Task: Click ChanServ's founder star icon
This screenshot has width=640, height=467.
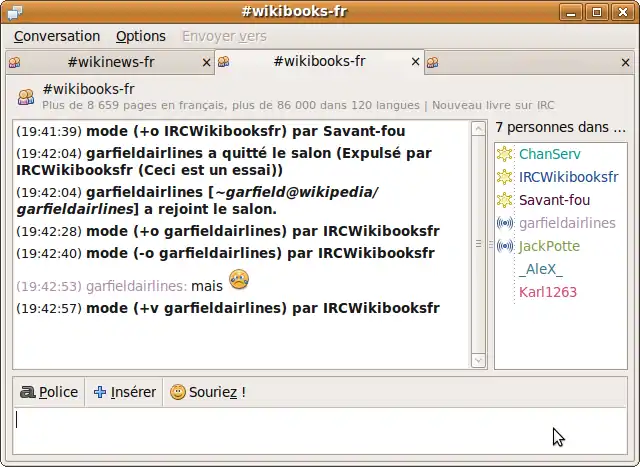Action: (505, 154)
